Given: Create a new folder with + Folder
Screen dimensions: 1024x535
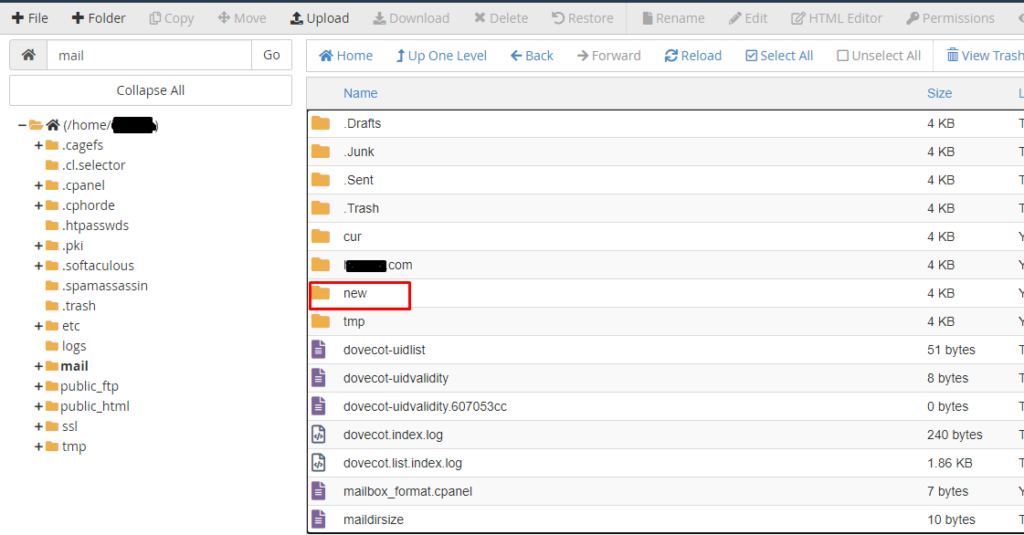Looking at the screenshot, I should pos(98,18).
